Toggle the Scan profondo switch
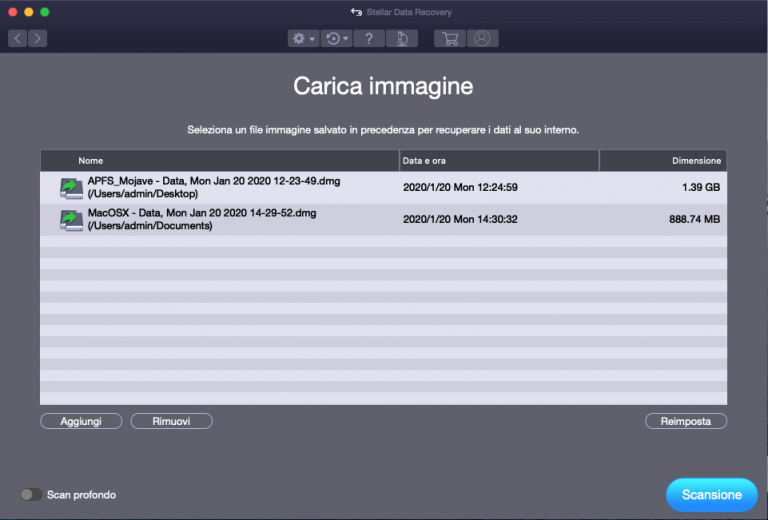Screen dimensions: 768x520 point(31,495)
